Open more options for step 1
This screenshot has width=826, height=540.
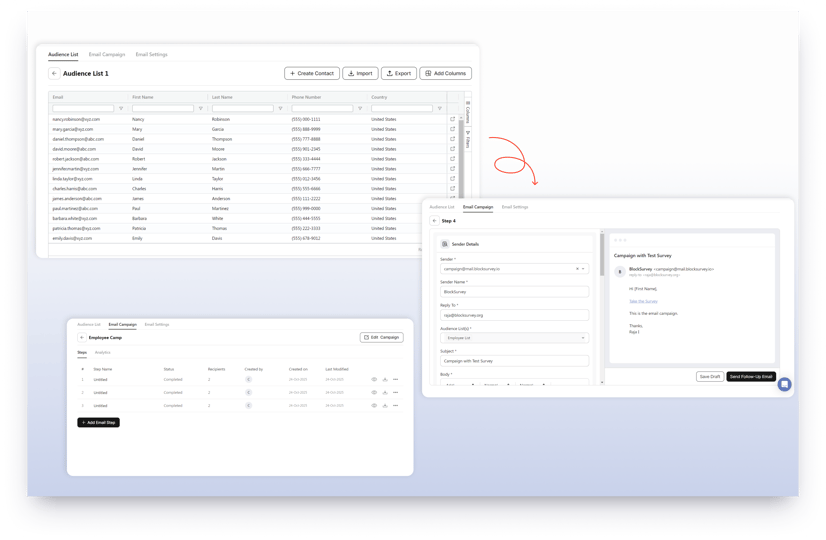(x=396, y=379)
